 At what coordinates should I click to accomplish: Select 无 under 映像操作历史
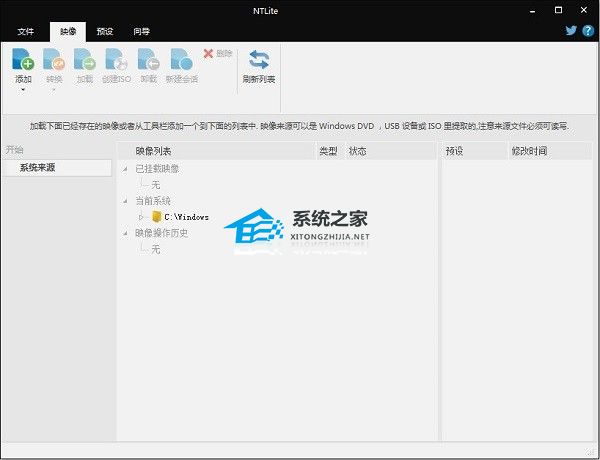[155, 250]
